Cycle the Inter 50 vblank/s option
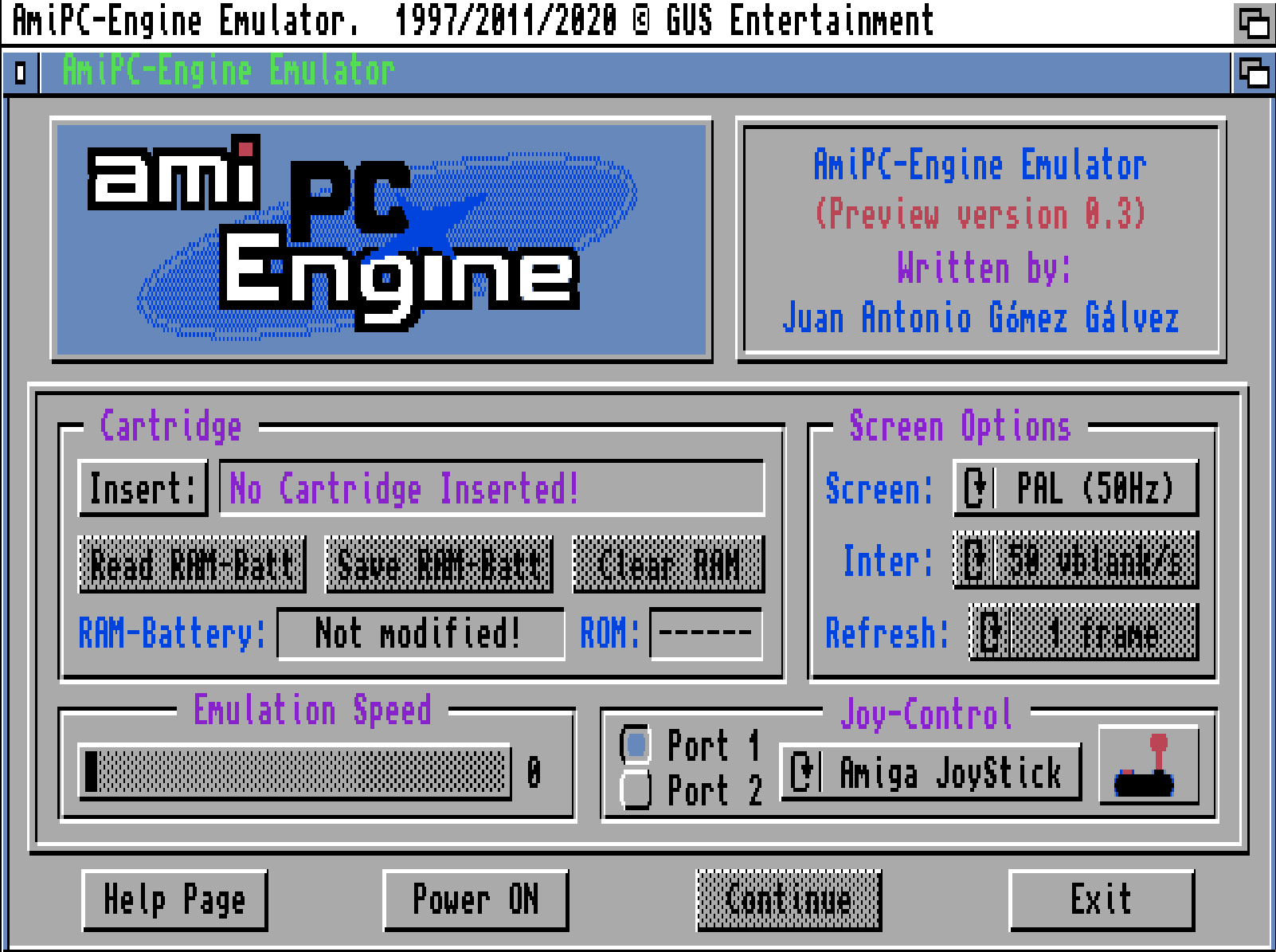 point(1076,560)
